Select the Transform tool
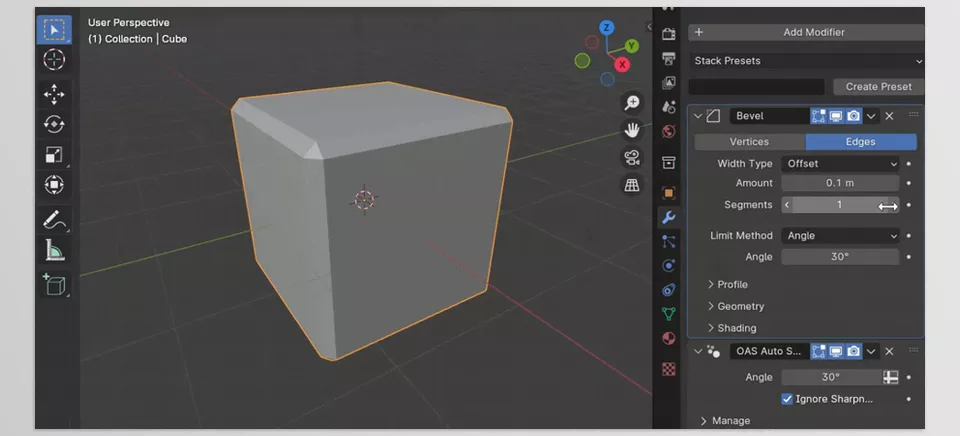This screenshot has width=960, height=436. [x=54, y=184]
